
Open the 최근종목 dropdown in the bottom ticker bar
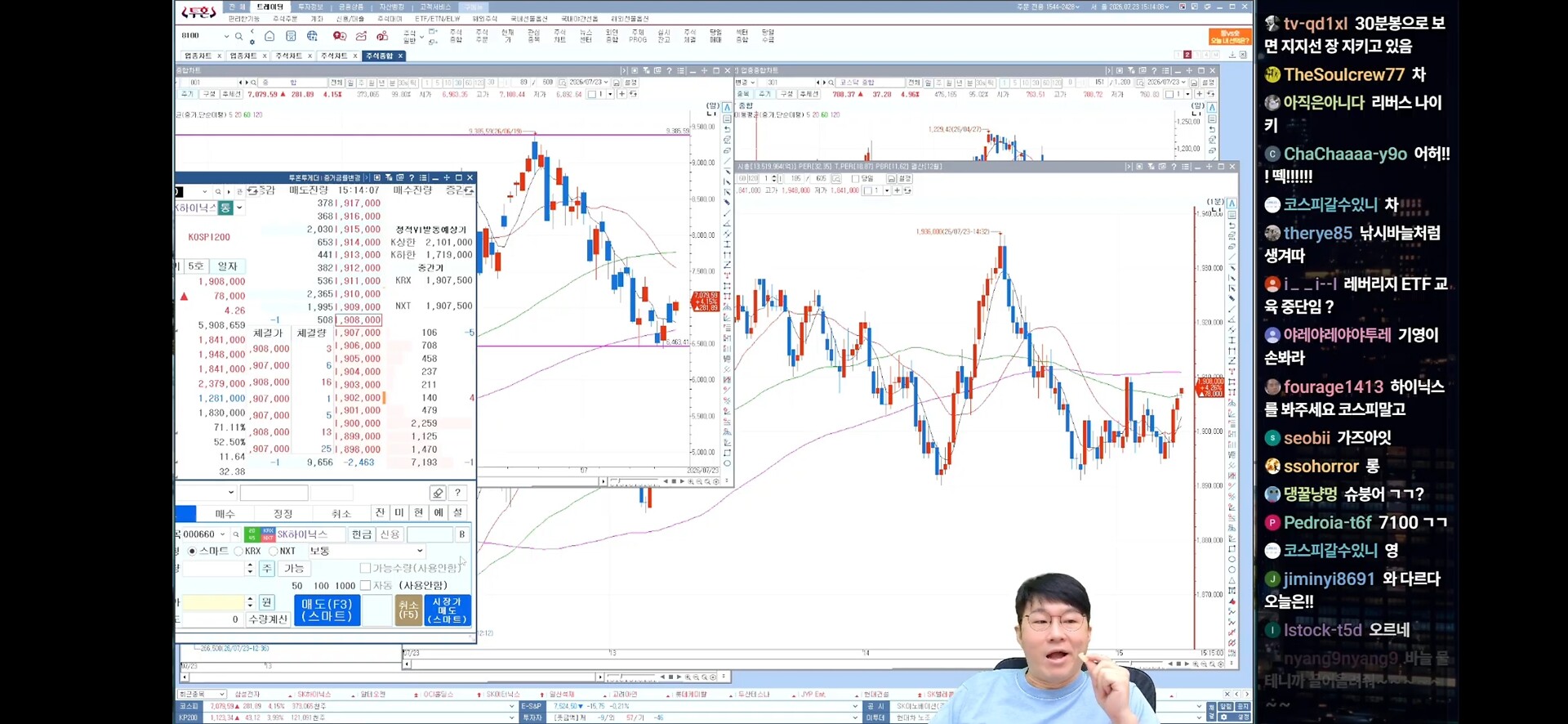[201, 695]
